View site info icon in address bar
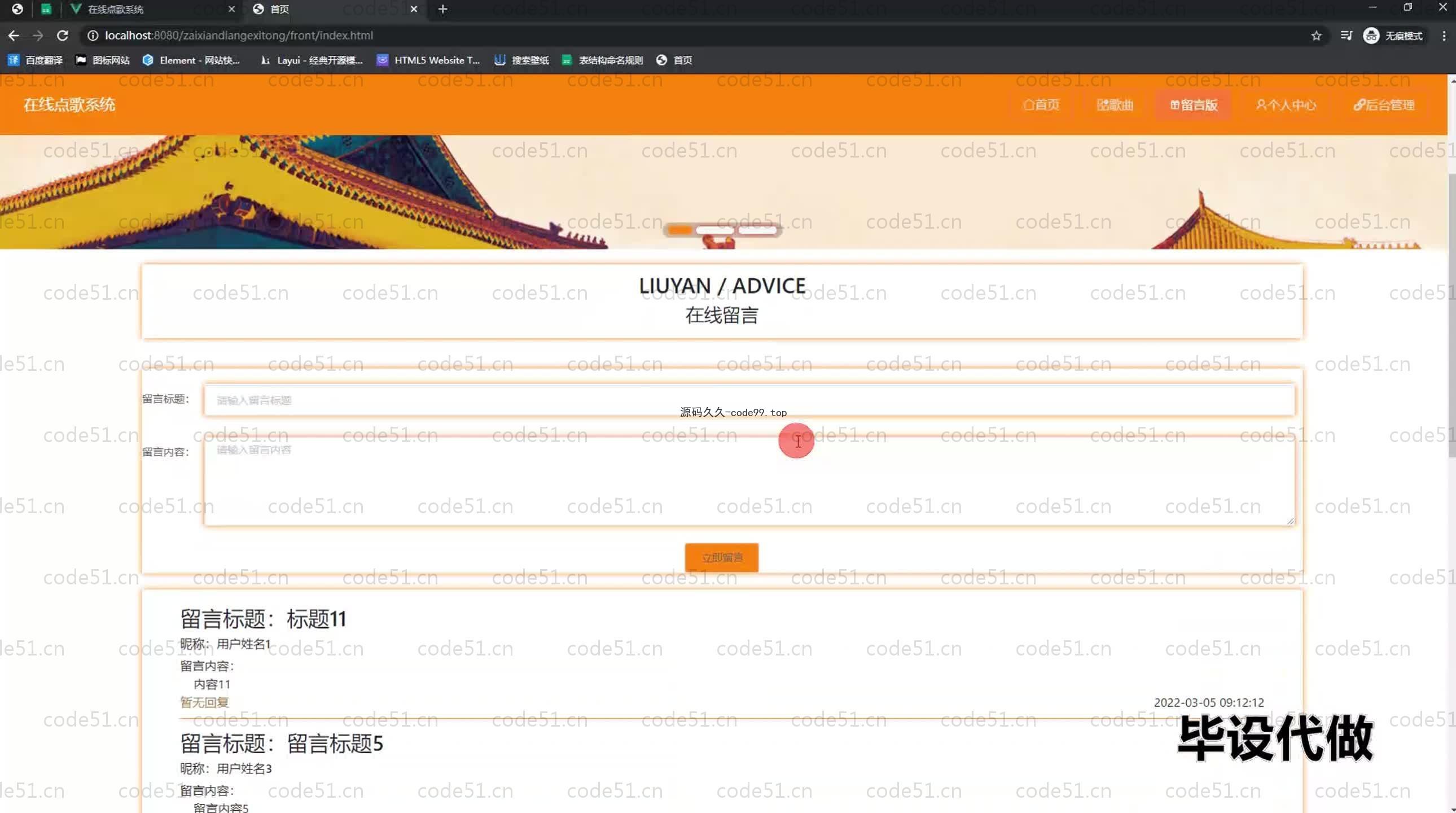1456x813 pixels. pyautogui.click(x=93, y=36)
